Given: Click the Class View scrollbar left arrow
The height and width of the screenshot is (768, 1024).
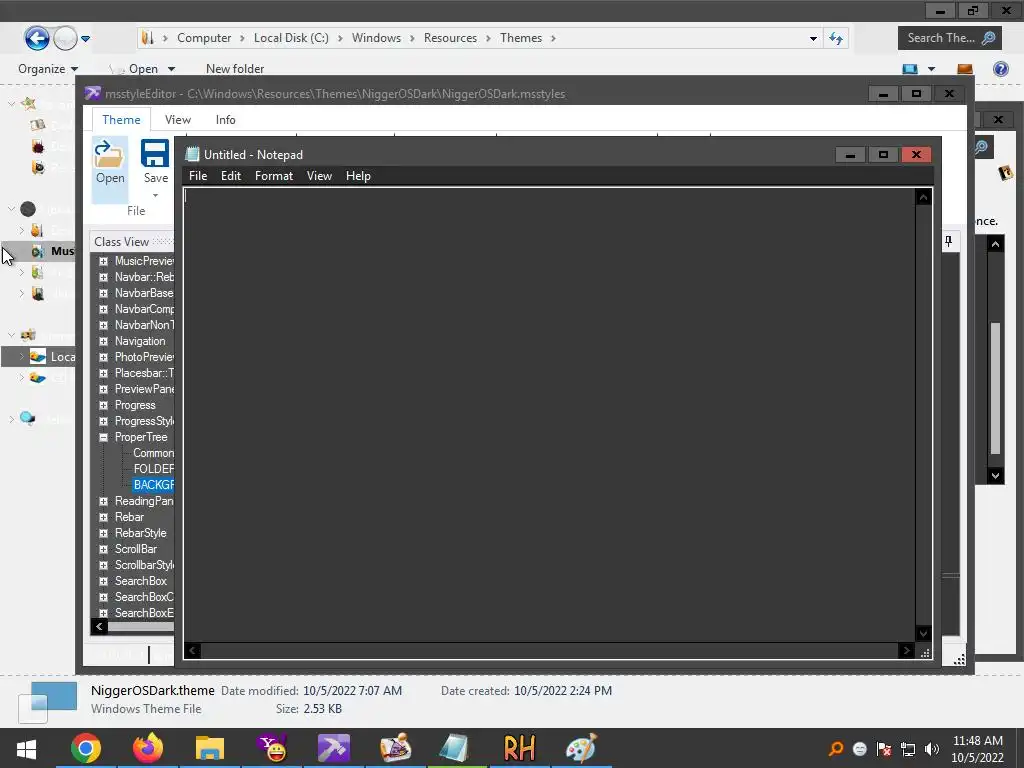Looking at the screenshot, I should [99, 627].
